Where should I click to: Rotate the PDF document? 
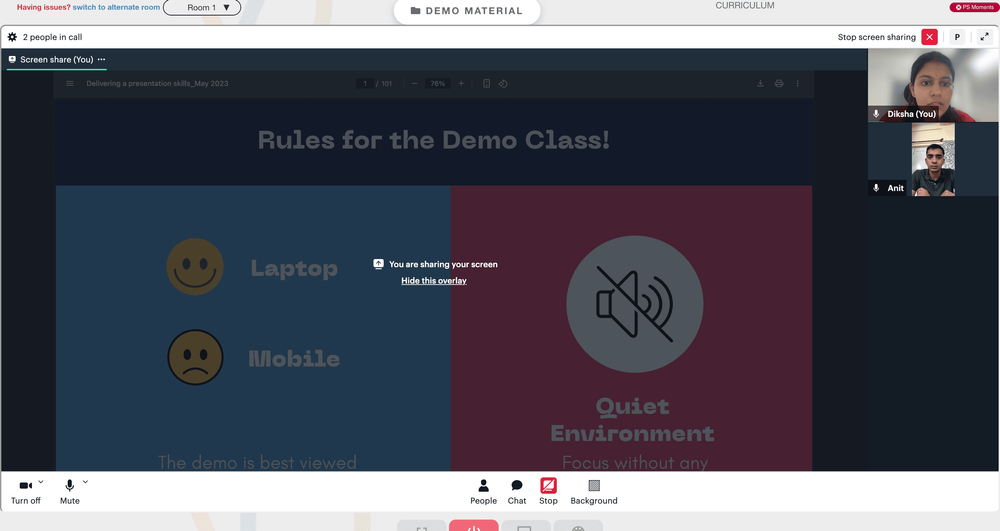[x=503, y=84]
